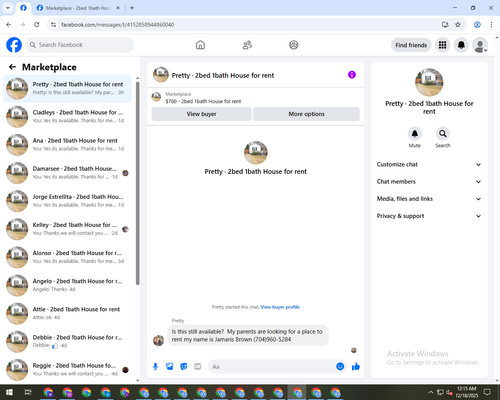The image size is (500, 400).
Task: Expand the Privacy & support section
Action: (x=429, y=216)
